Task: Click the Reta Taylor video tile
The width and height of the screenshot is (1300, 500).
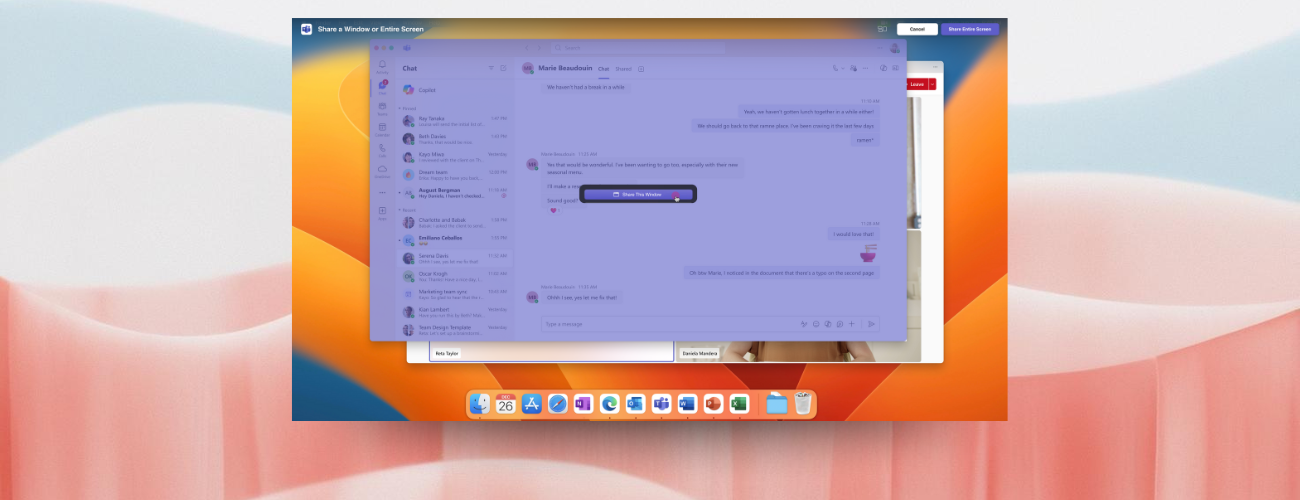Action: [x=552, y=351]
